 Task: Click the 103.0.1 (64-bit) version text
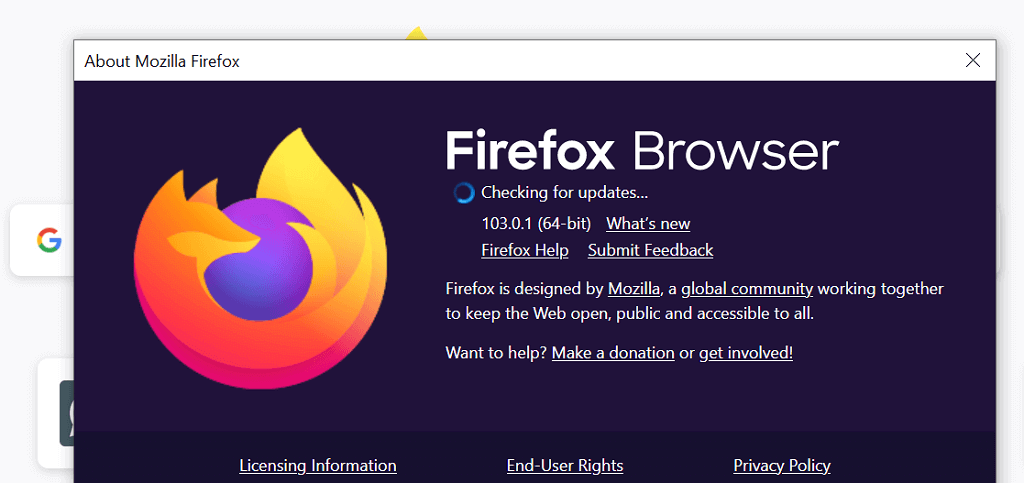coord(536,223)
